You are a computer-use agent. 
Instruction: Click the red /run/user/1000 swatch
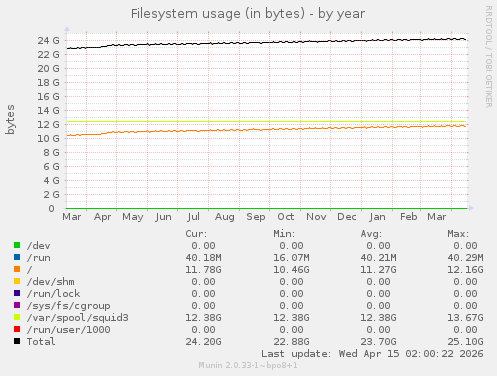(x=17, y=329)
